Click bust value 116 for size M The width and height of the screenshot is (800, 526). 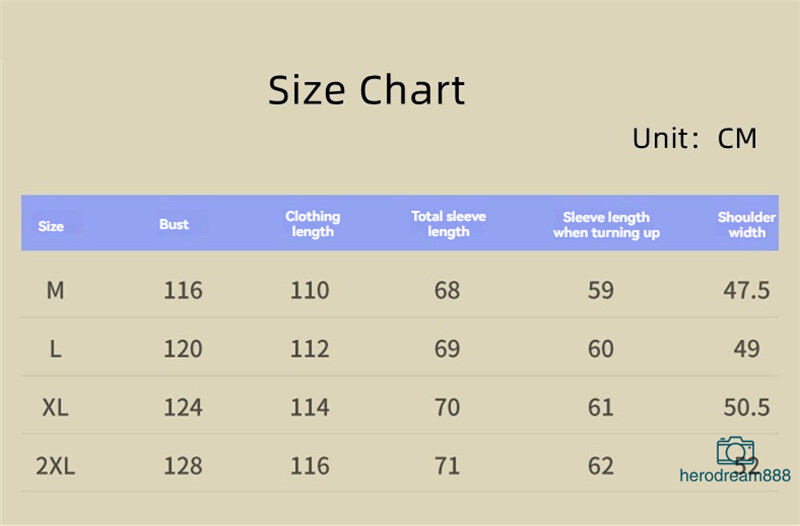(x=183, y=290)
